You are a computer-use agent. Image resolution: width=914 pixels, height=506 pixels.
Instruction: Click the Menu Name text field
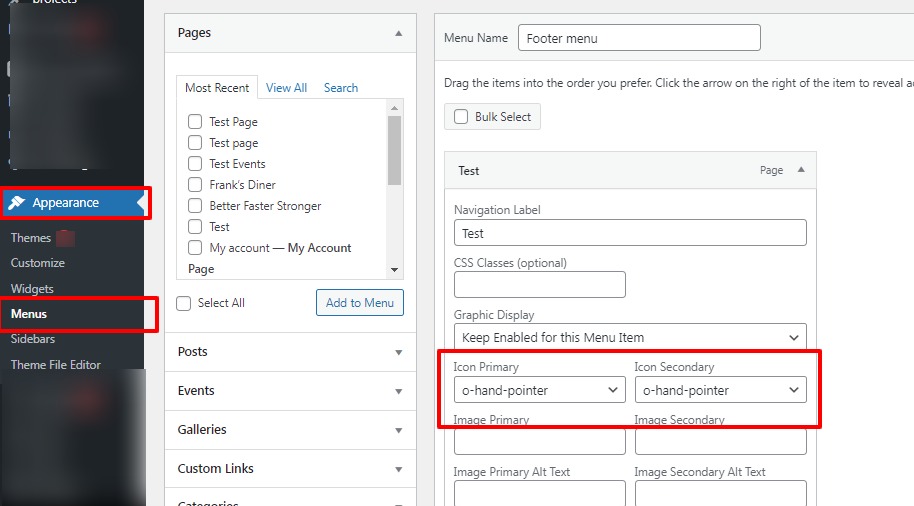coord(639,38)
